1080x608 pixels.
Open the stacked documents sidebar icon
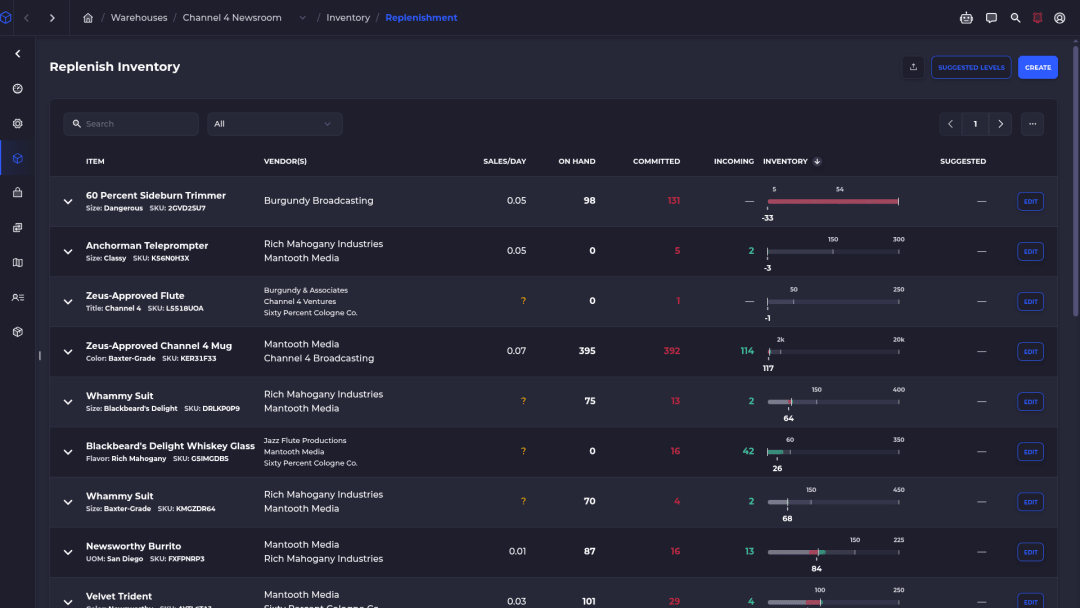coord(18,228)
